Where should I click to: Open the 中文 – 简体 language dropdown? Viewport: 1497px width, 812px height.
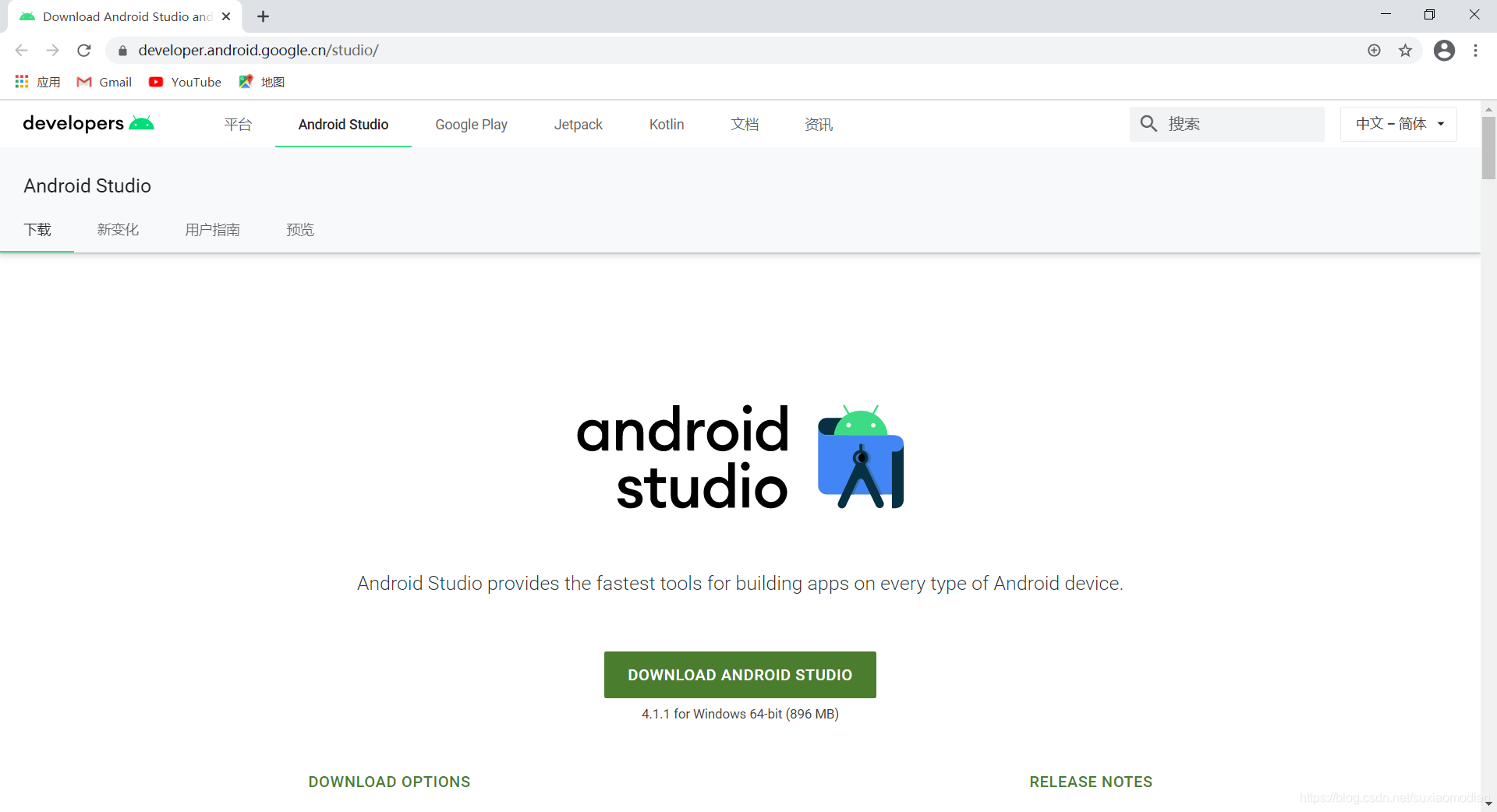pos(1399,124)
